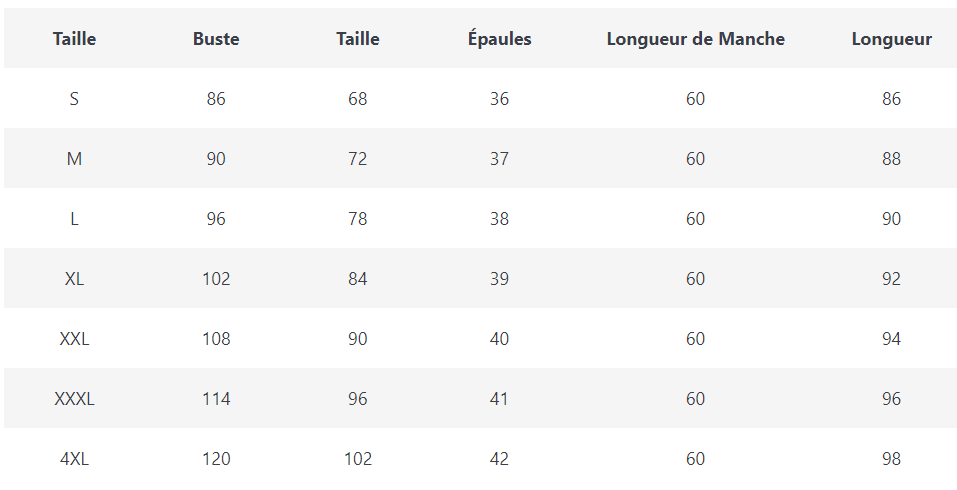Click the first Taille column header
957x490 pixels.
point(74,39)
